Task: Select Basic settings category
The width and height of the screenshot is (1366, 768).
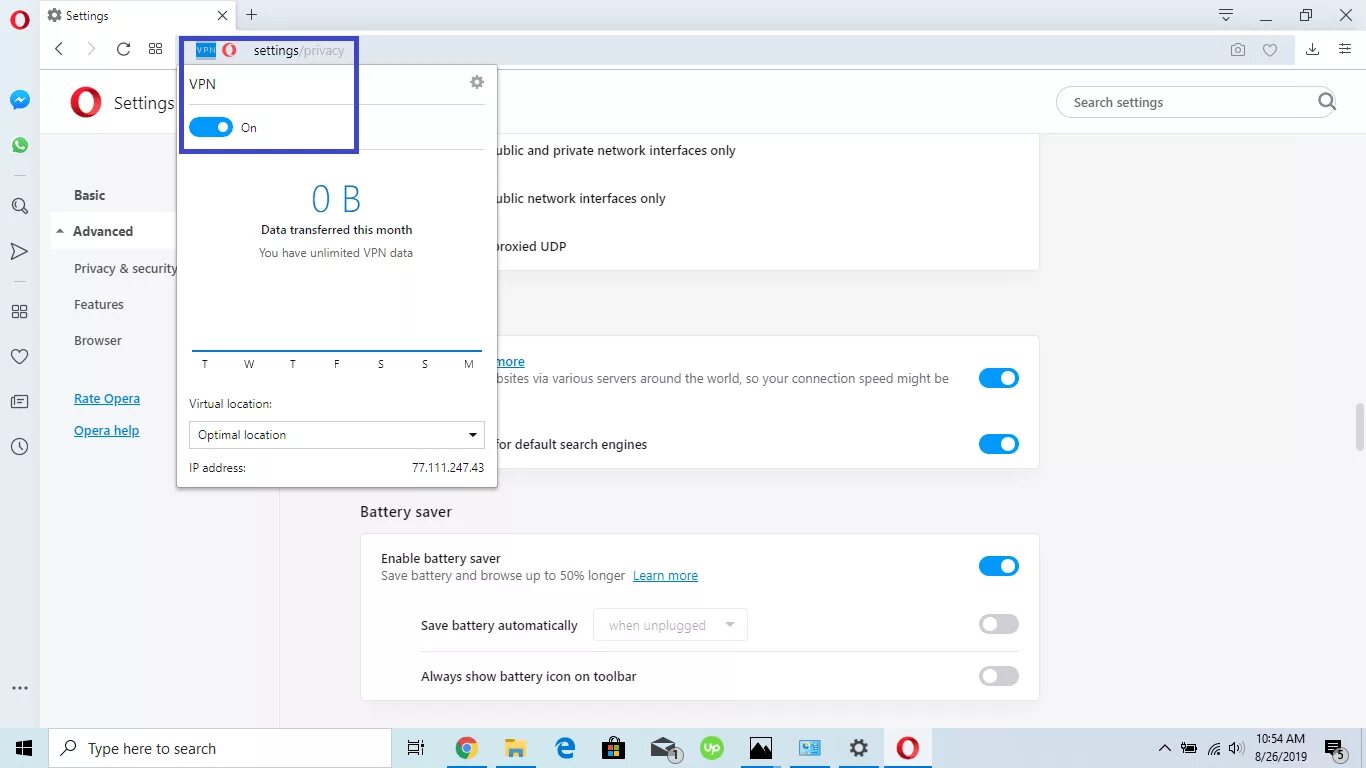Action: point(89,195)
